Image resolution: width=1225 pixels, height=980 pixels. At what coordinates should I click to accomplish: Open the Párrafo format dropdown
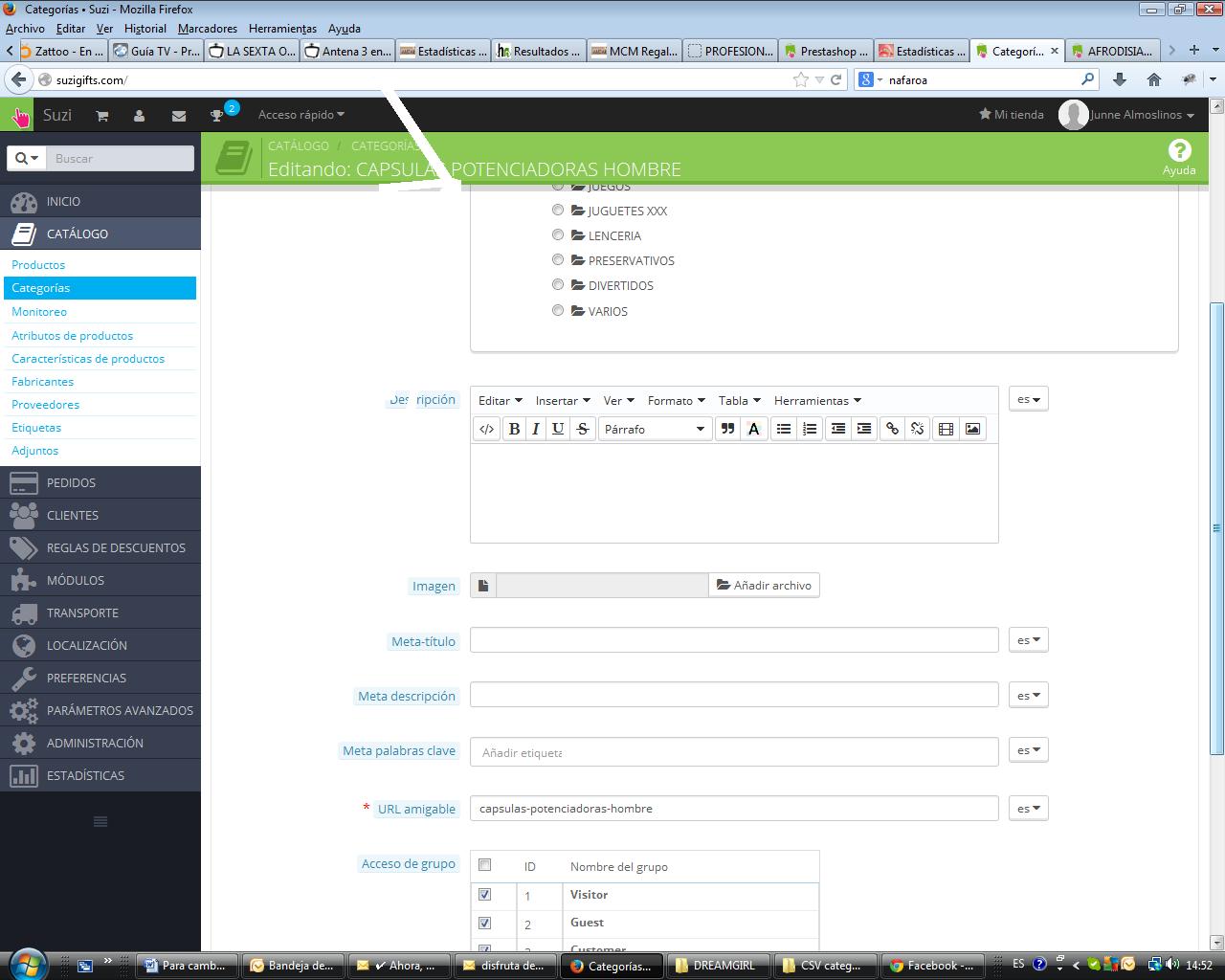pos(655,429)
